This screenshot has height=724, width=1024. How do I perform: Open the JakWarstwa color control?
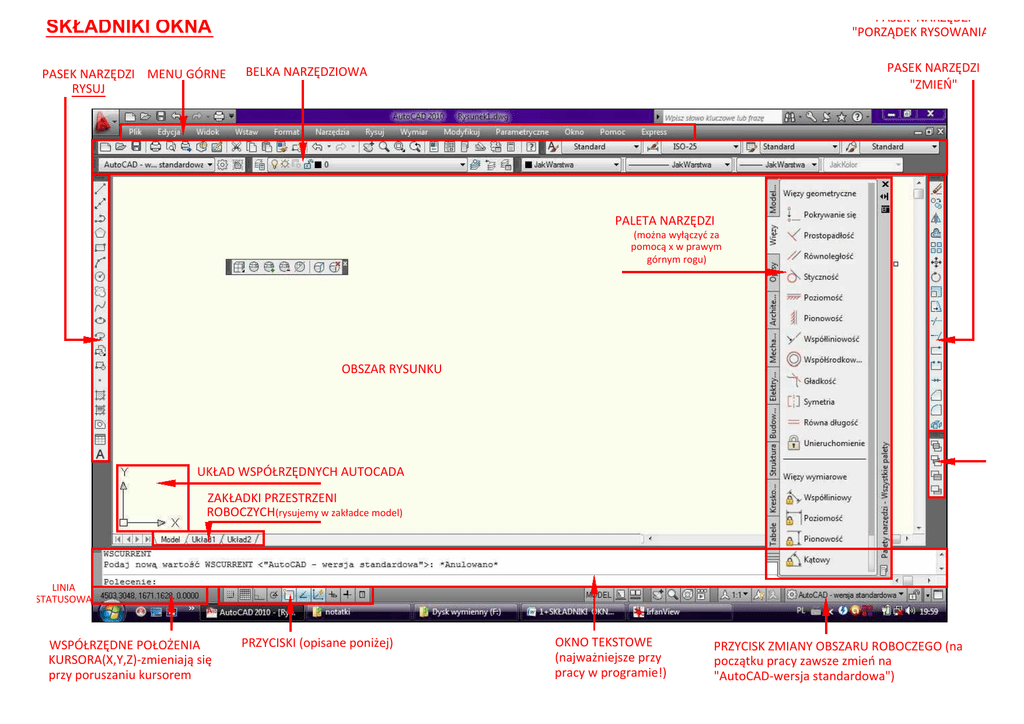click(570, 165)
